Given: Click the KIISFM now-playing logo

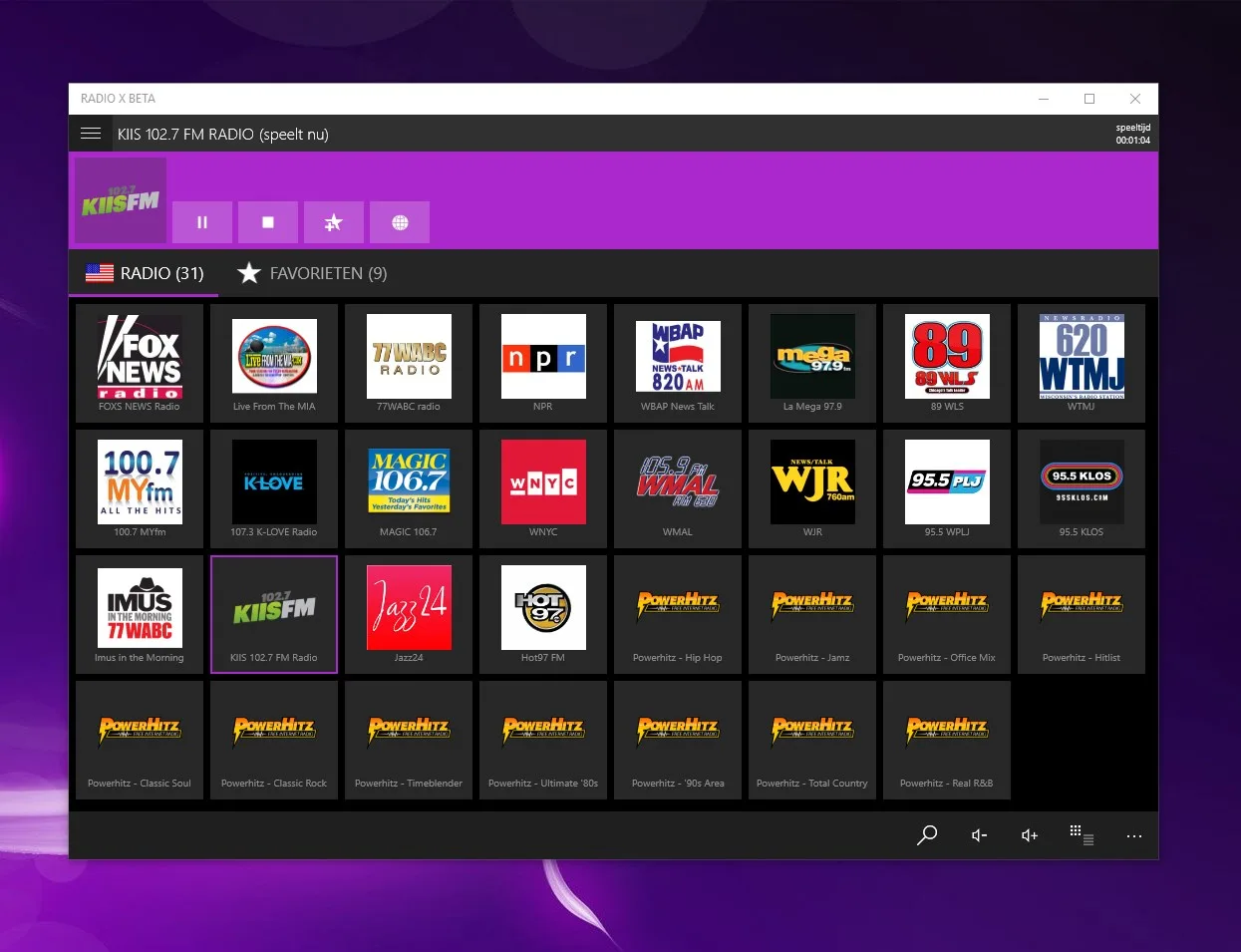Looking at the screenshot, I should tap(121, 200).
